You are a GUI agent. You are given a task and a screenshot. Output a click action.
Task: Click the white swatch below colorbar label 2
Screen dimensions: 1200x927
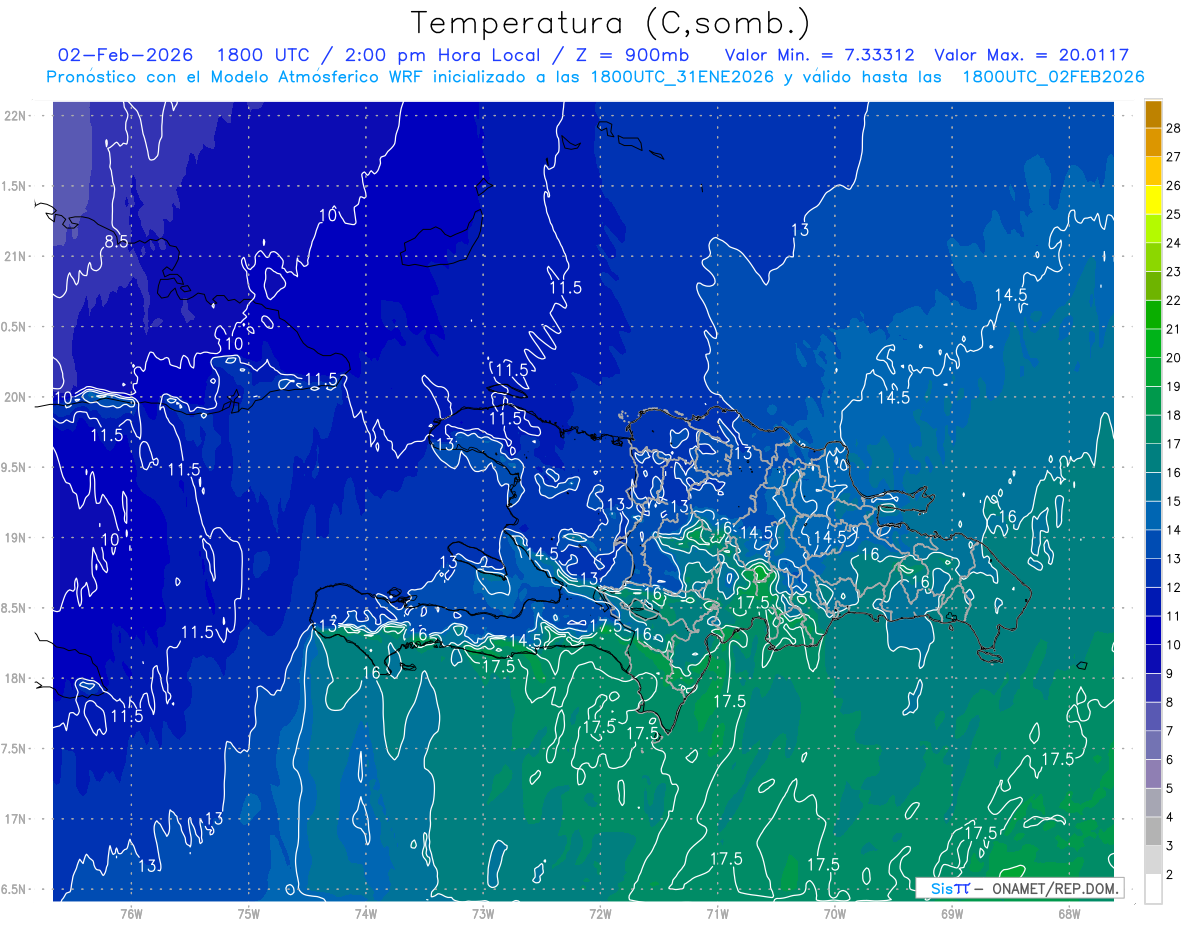coord(1154,889)
